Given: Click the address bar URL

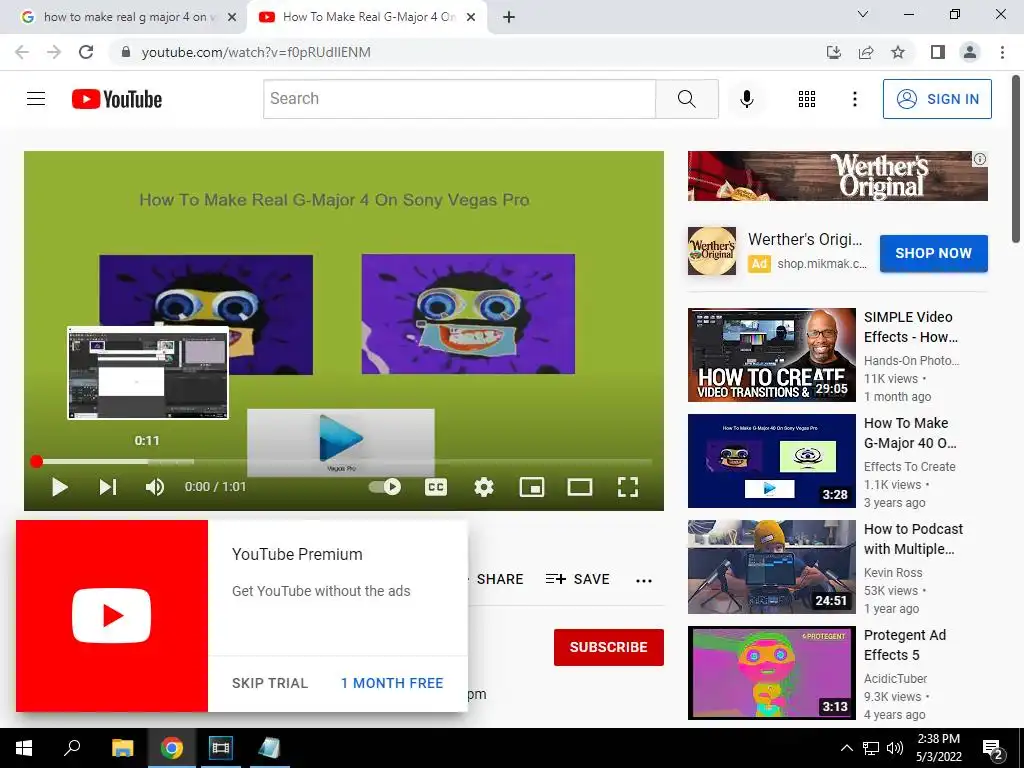Looking at the screenshot, I should click(256, 52).
